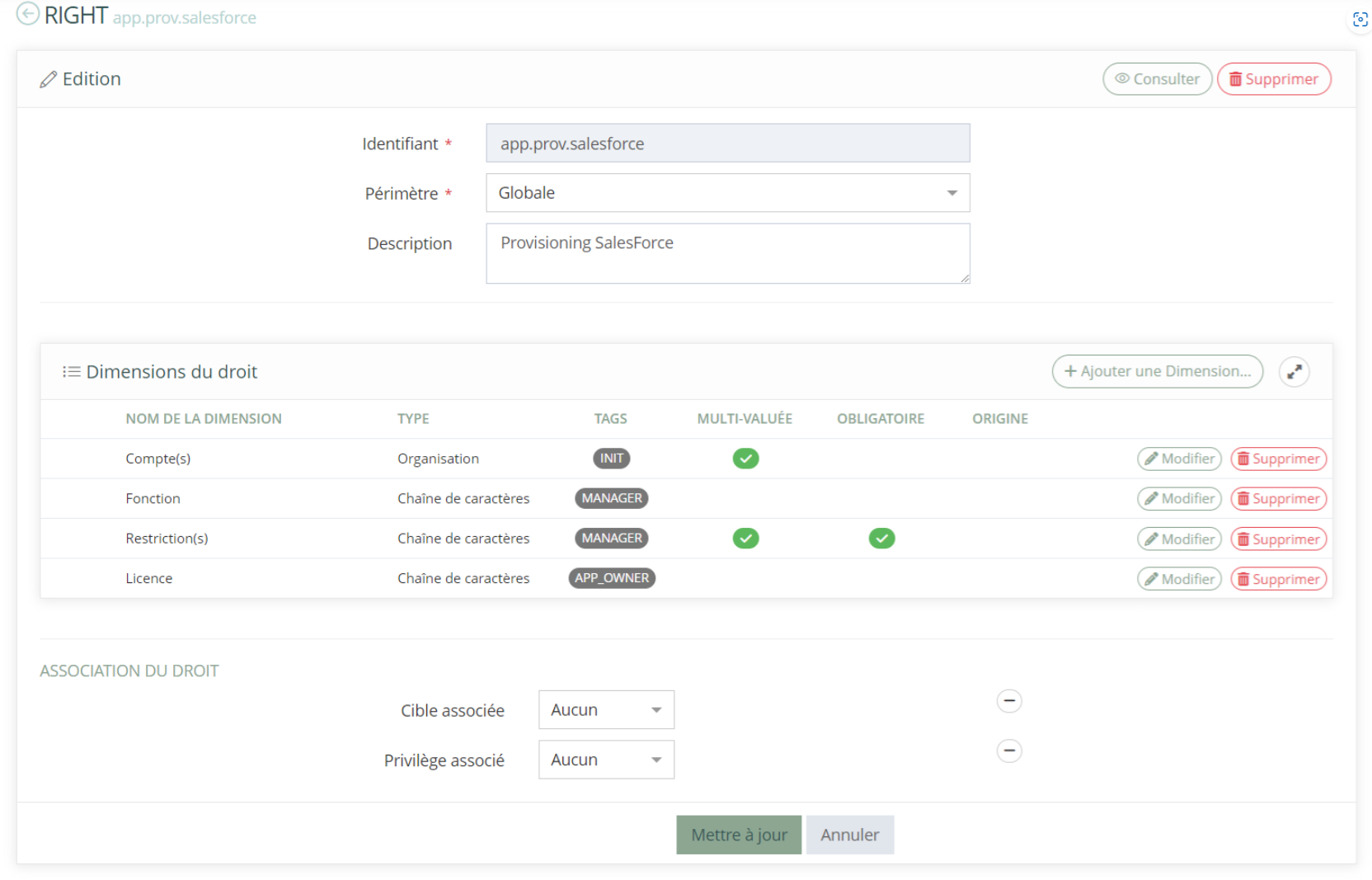Edit the Fonction dimension with Modifier
The height and width of the screenshot is (880, 1372).
pyautogui.click(x=1179, y=499)
